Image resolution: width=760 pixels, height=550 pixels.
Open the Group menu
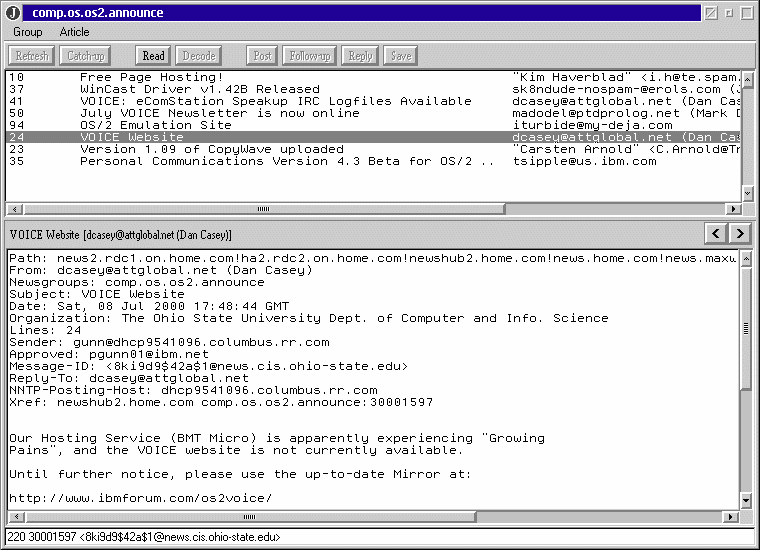click(x=28, y=32)
